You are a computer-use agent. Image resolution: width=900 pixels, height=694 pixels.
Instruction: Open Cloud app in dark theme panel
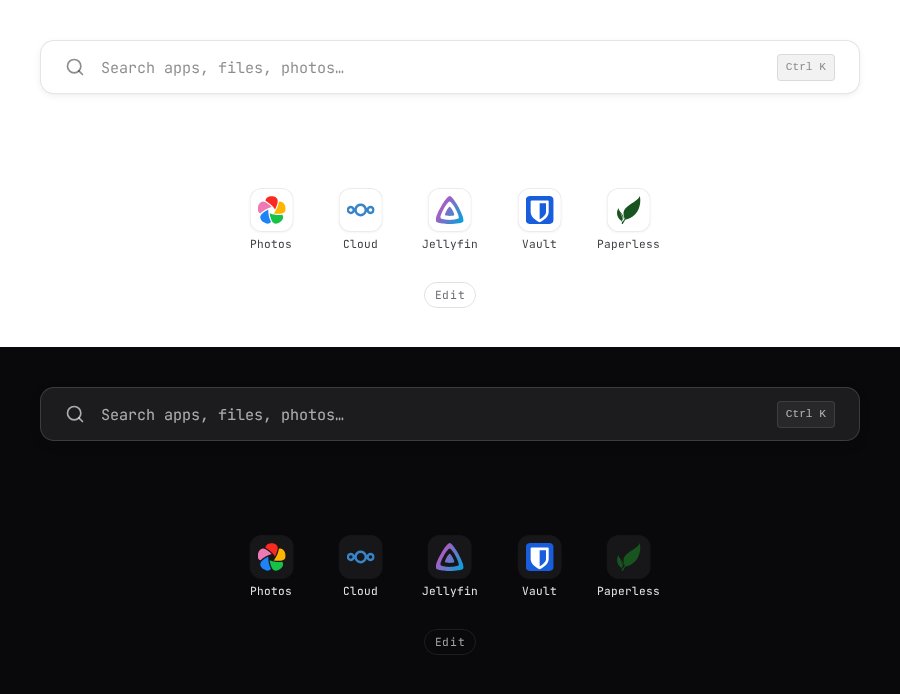pos(360,557)
